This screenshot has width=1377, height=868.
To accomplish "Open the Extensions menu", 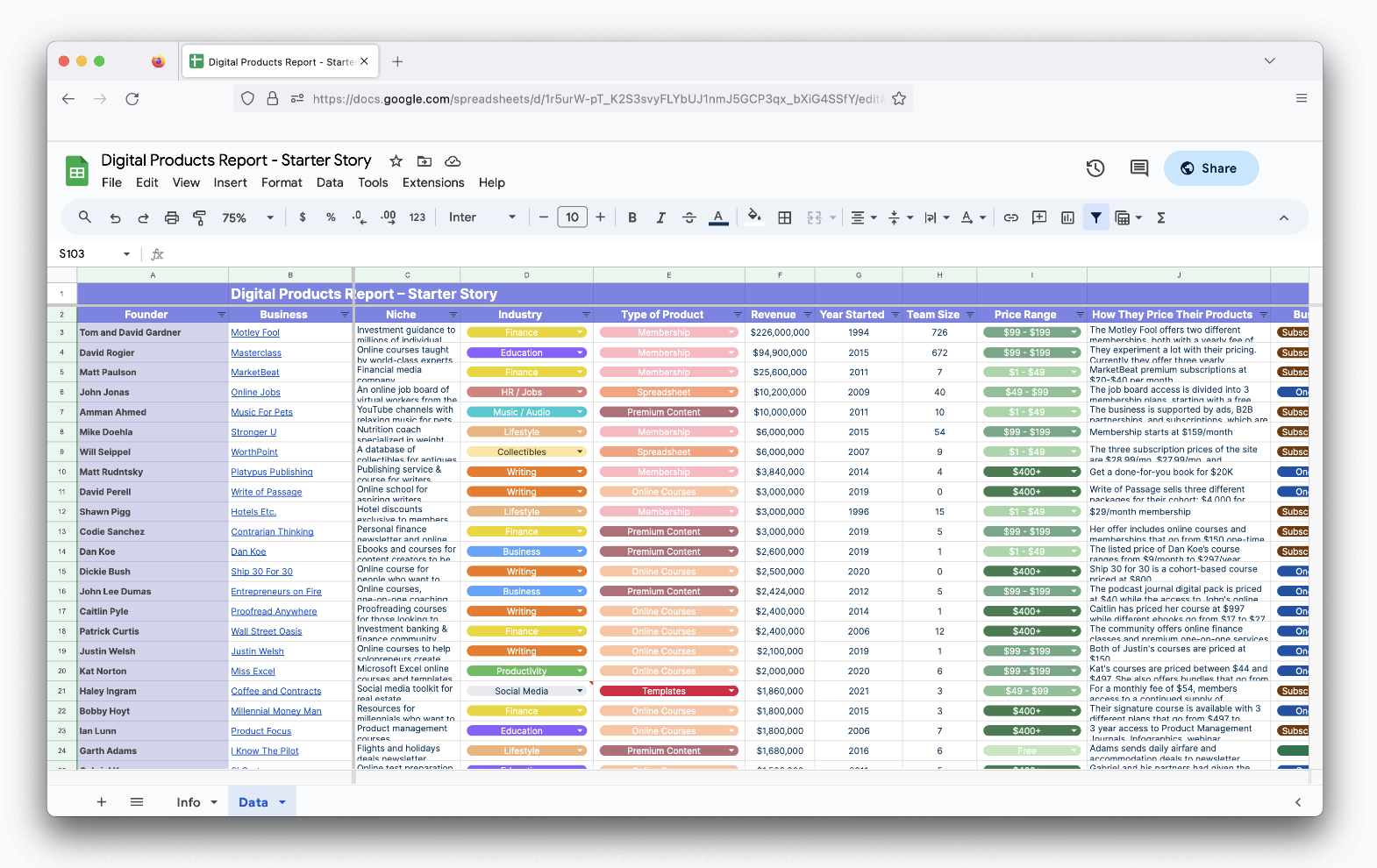I will [x=433, y=182].
